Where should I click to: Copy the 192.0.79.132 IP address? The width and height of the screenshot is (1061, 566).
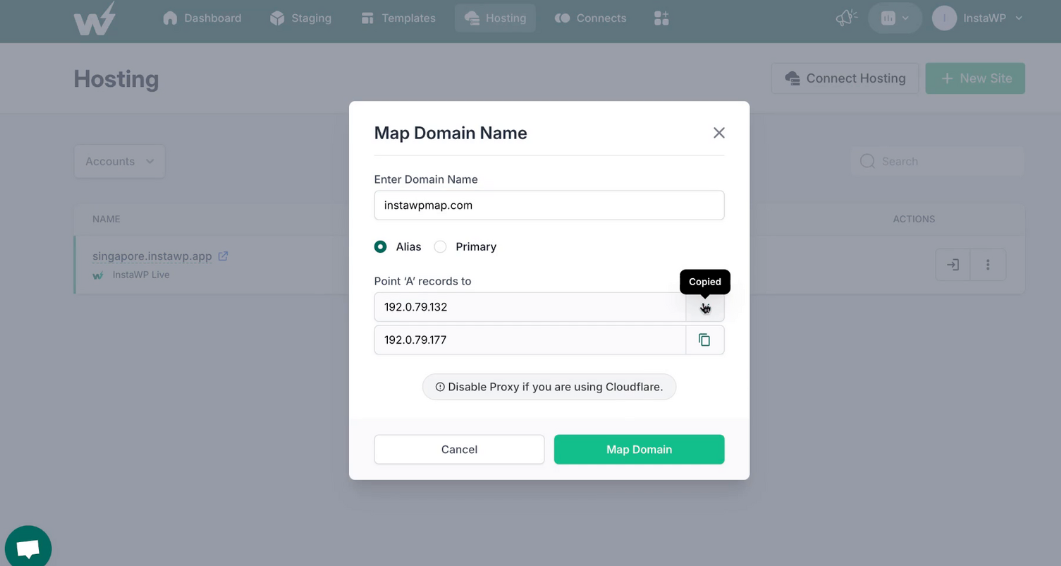coord(704,307)
